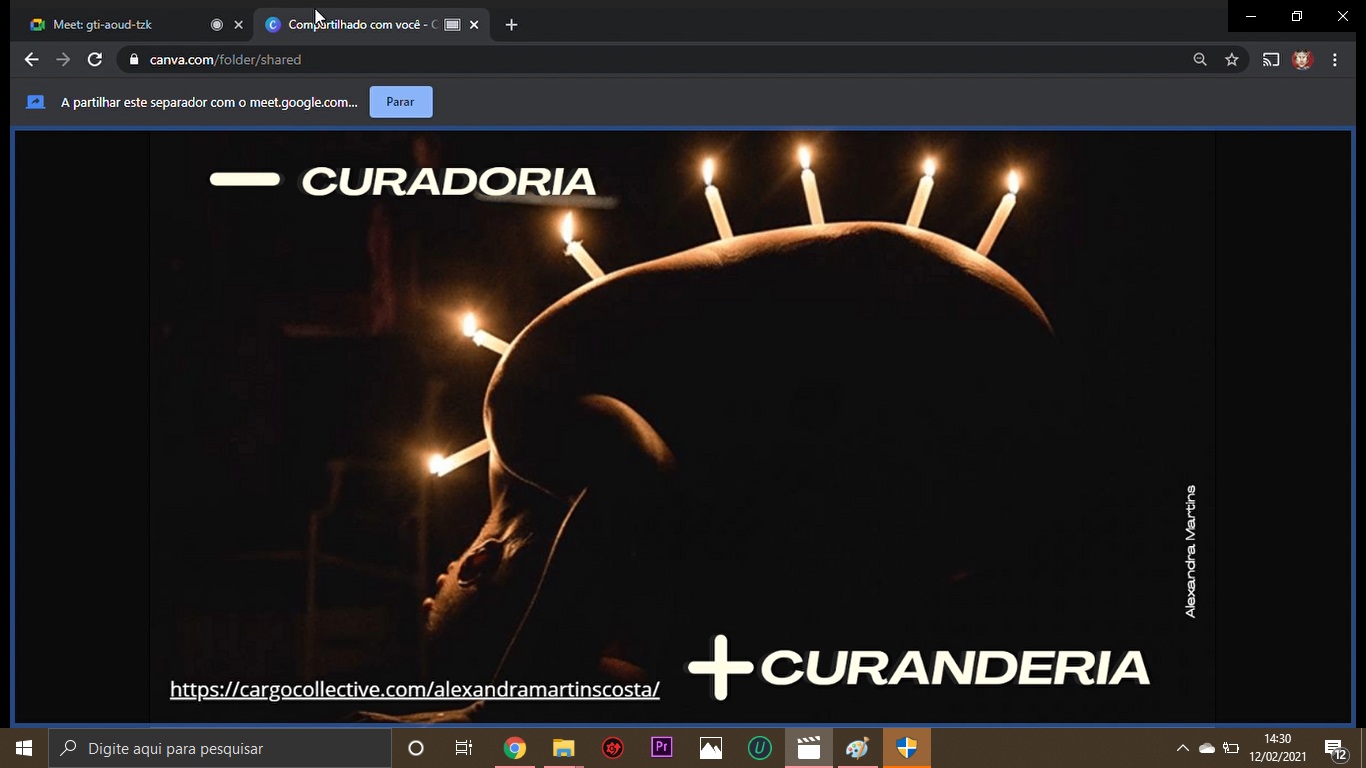Click the Windows taskbar search box
Screen dimensions: 1366x768
click(x=220, y=748)
